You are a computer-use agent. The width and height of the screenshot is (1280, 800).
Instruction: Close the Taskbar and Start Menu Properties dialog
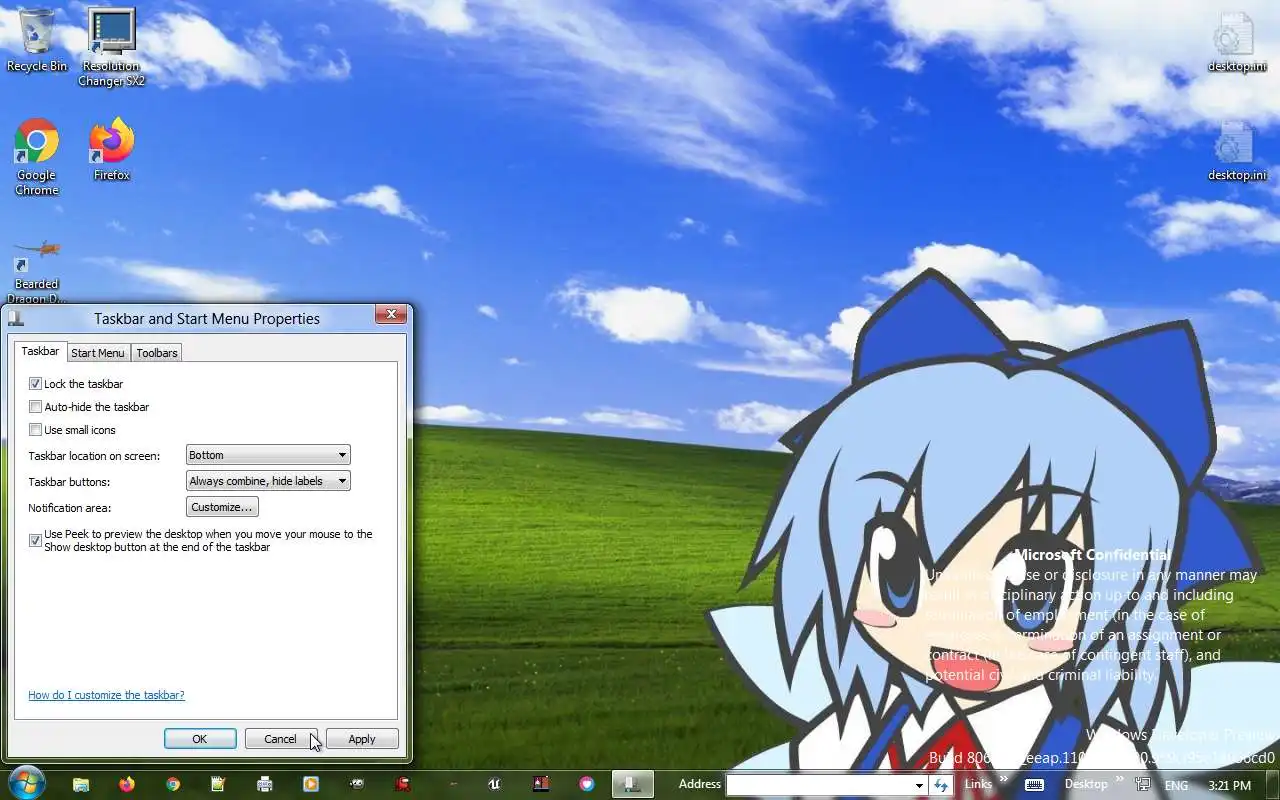coord(391,315)
